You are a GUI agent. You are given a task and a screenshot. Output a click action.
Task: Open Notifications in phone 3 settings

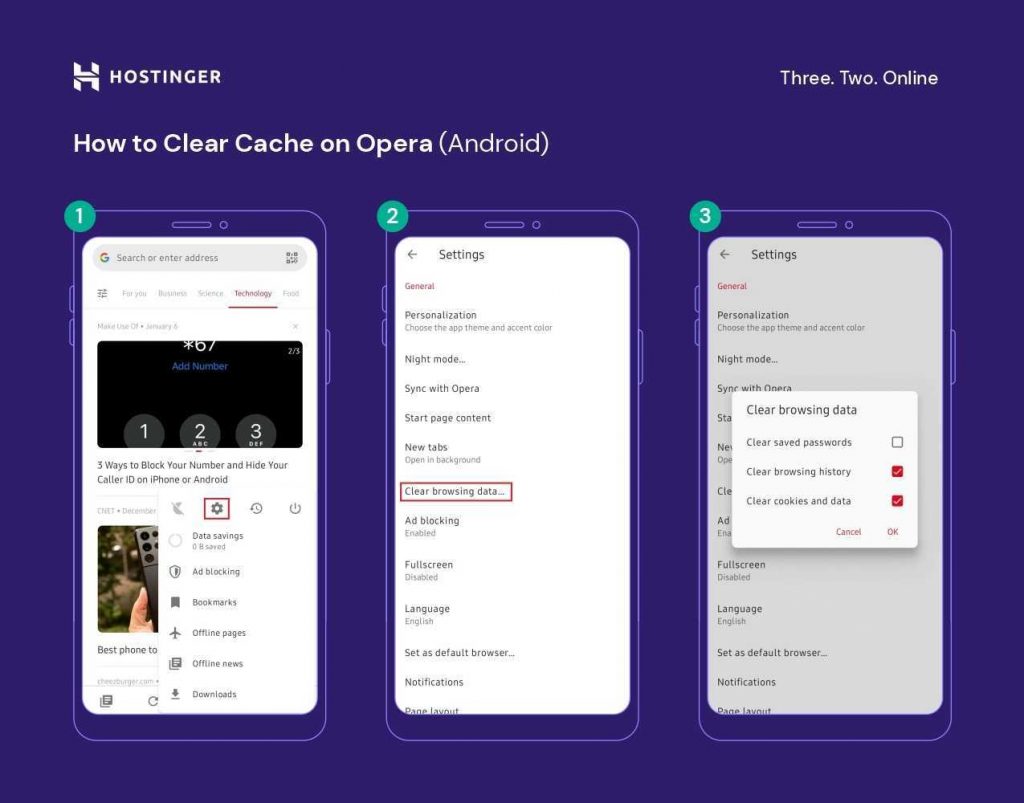[x=746, y=682]
